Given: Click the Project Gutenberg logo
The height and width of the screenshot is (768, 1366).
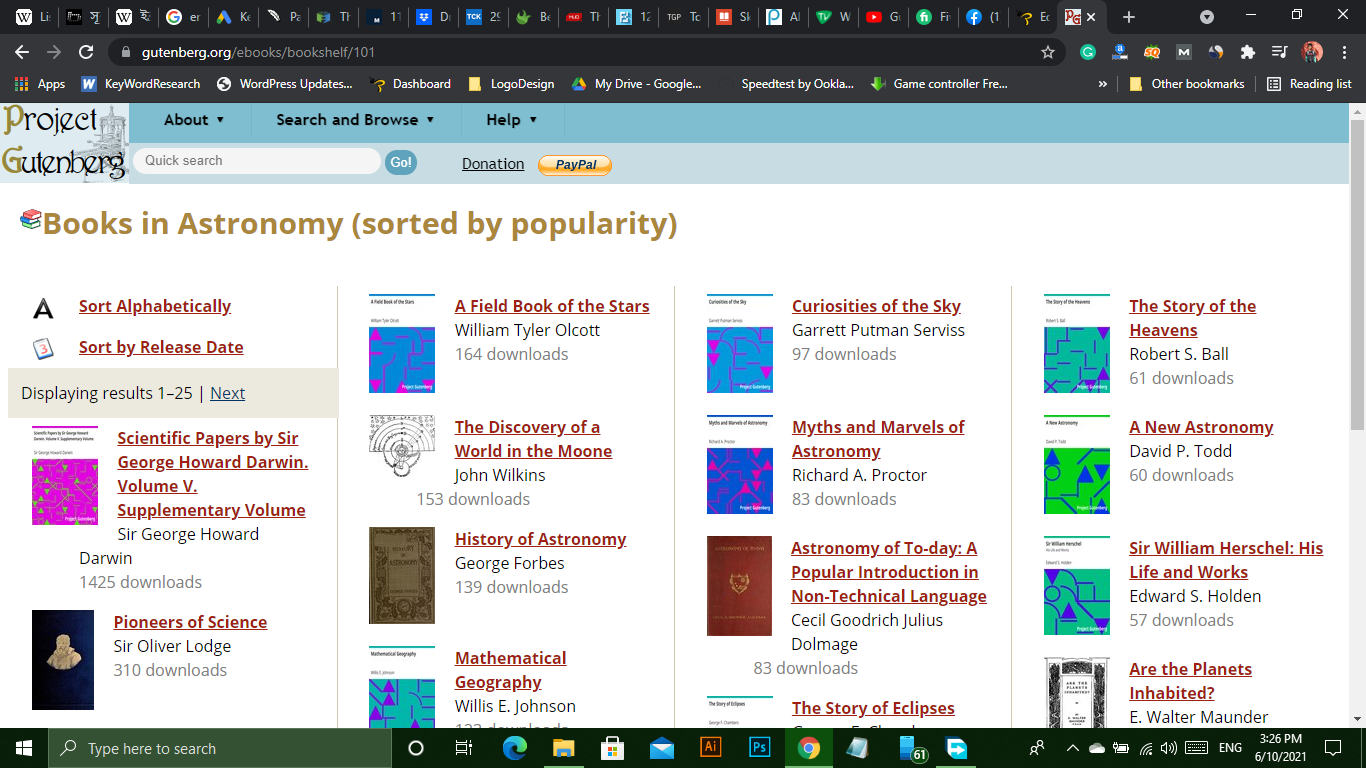Looking at the screenshot, I should [x=65, y=143].
